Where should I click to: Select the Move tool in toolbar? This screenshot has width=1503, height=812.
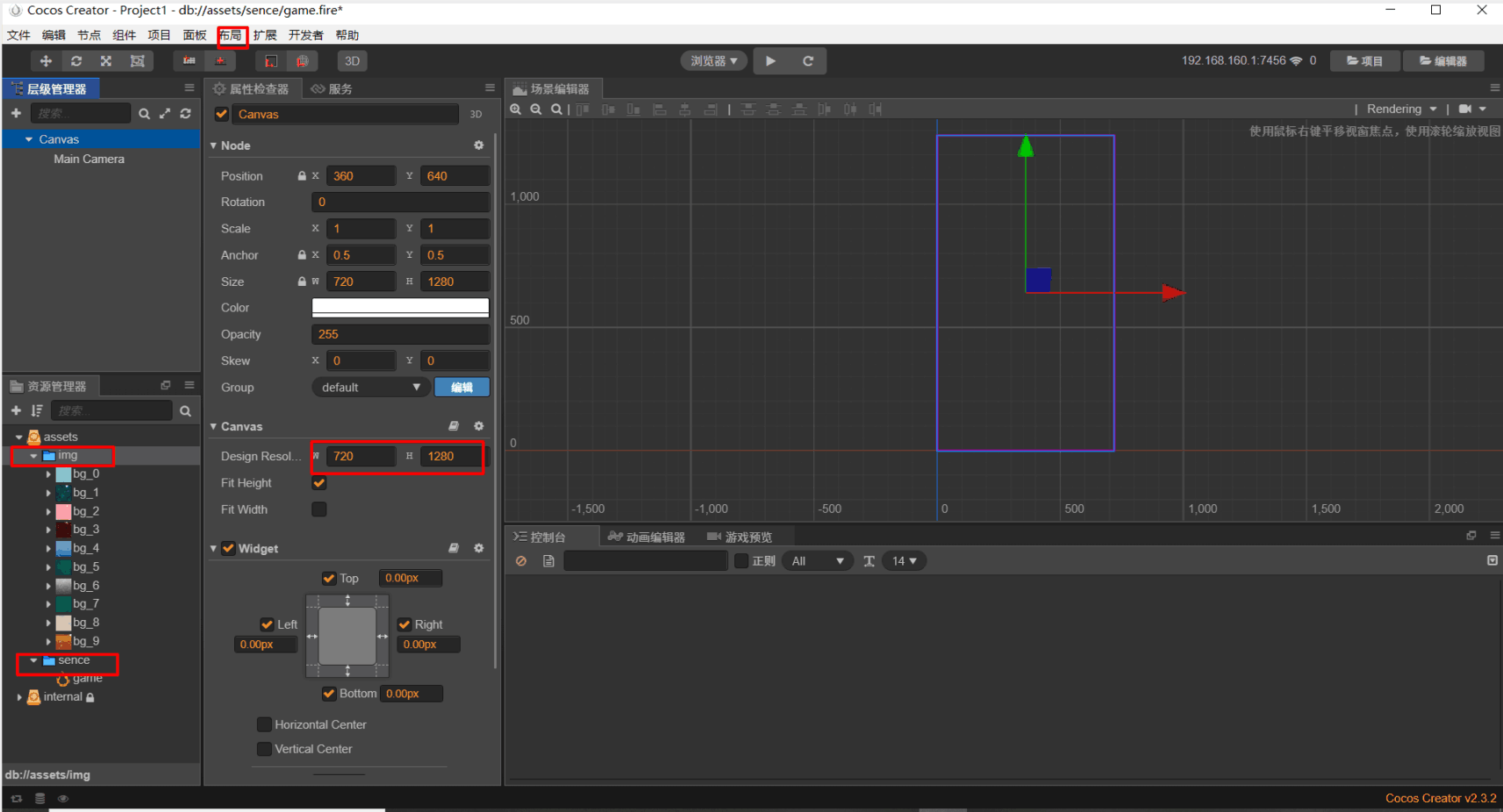[x=46, y=61]
